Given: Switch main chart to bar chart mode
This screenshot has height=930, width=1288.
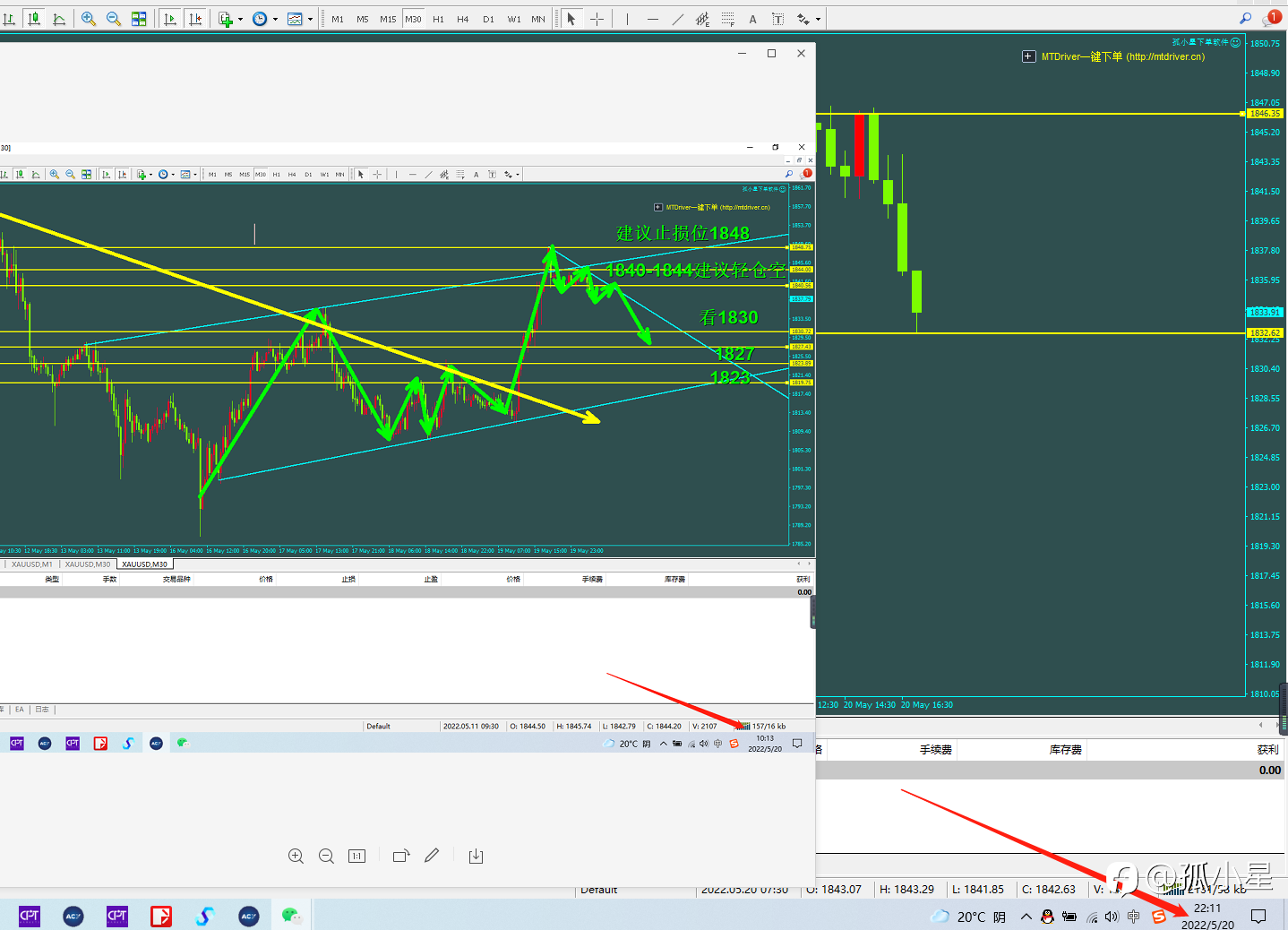Looking at the screenshot, I should [x=9, y=19].
